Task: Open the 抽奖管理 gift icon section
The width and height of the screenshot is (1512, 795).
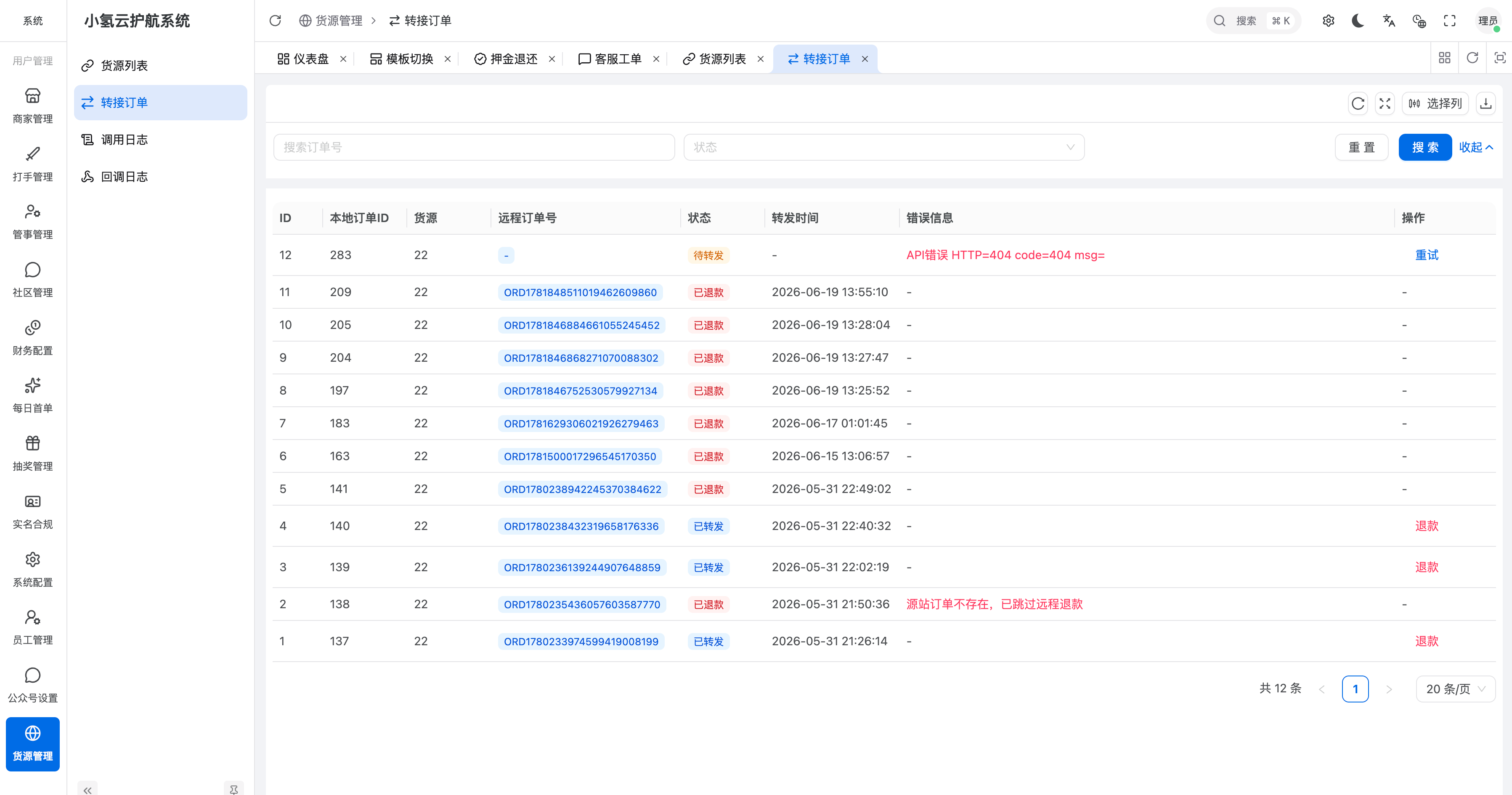Action: click(33, 453)
